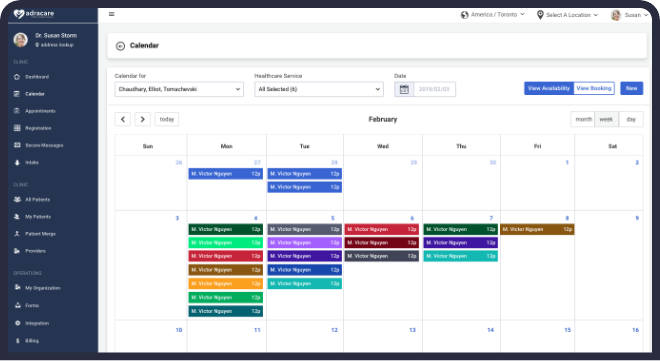The width and height of the screenshot is (660, 361).
Task: Click the My Patients icon
Action: [x=17, y=217]
